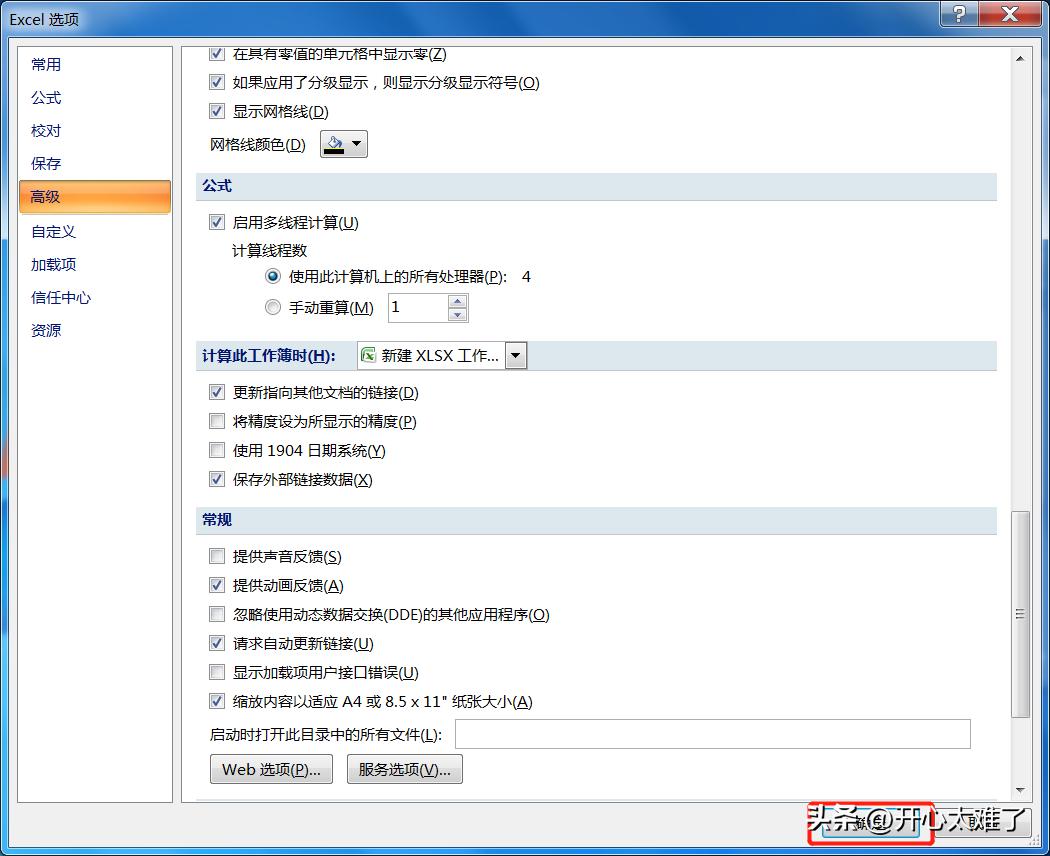Enable 显示加载项用户接口错误 checkbox
The image size is (1050, 856).
point(216,672)
